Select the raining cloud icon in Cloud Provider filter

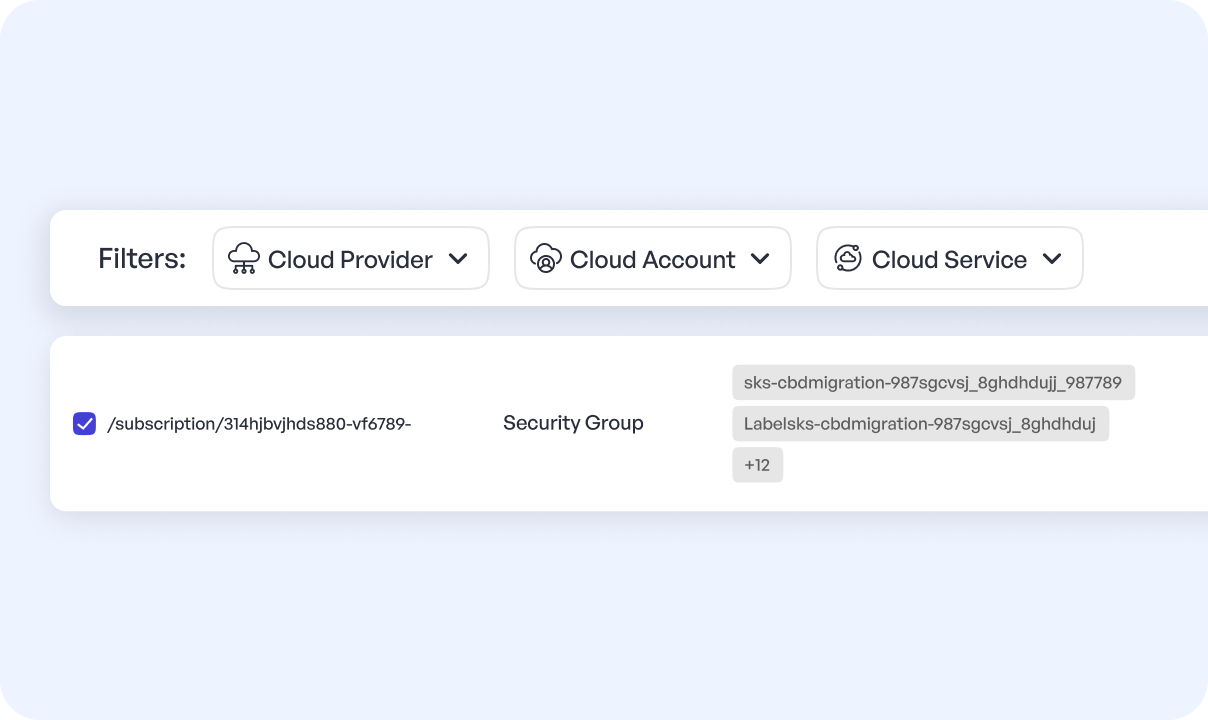point(243,258)
